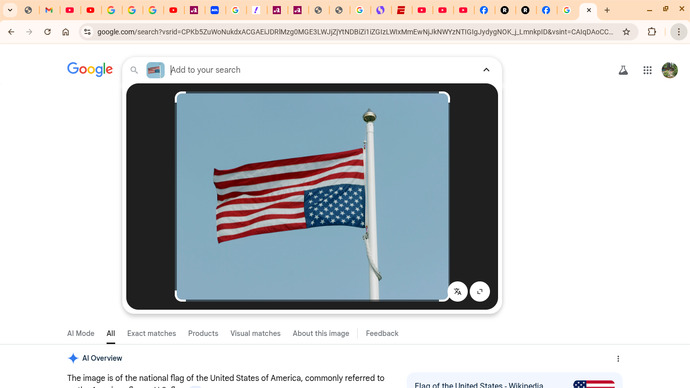Go back to previous page
This screenshot has width=690, height=388.
[x=11, y=32]
